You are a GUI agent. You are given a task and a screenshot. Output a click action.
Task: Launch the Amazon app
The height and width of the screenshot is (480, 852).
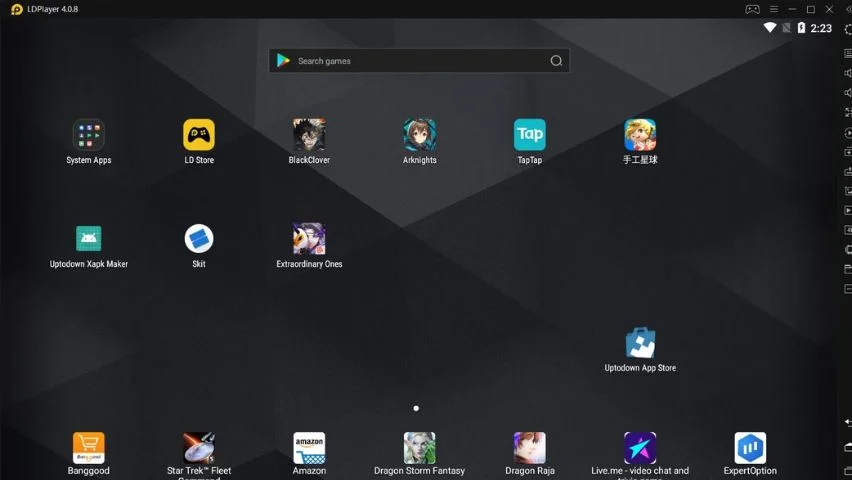click(x=309, y=448)
